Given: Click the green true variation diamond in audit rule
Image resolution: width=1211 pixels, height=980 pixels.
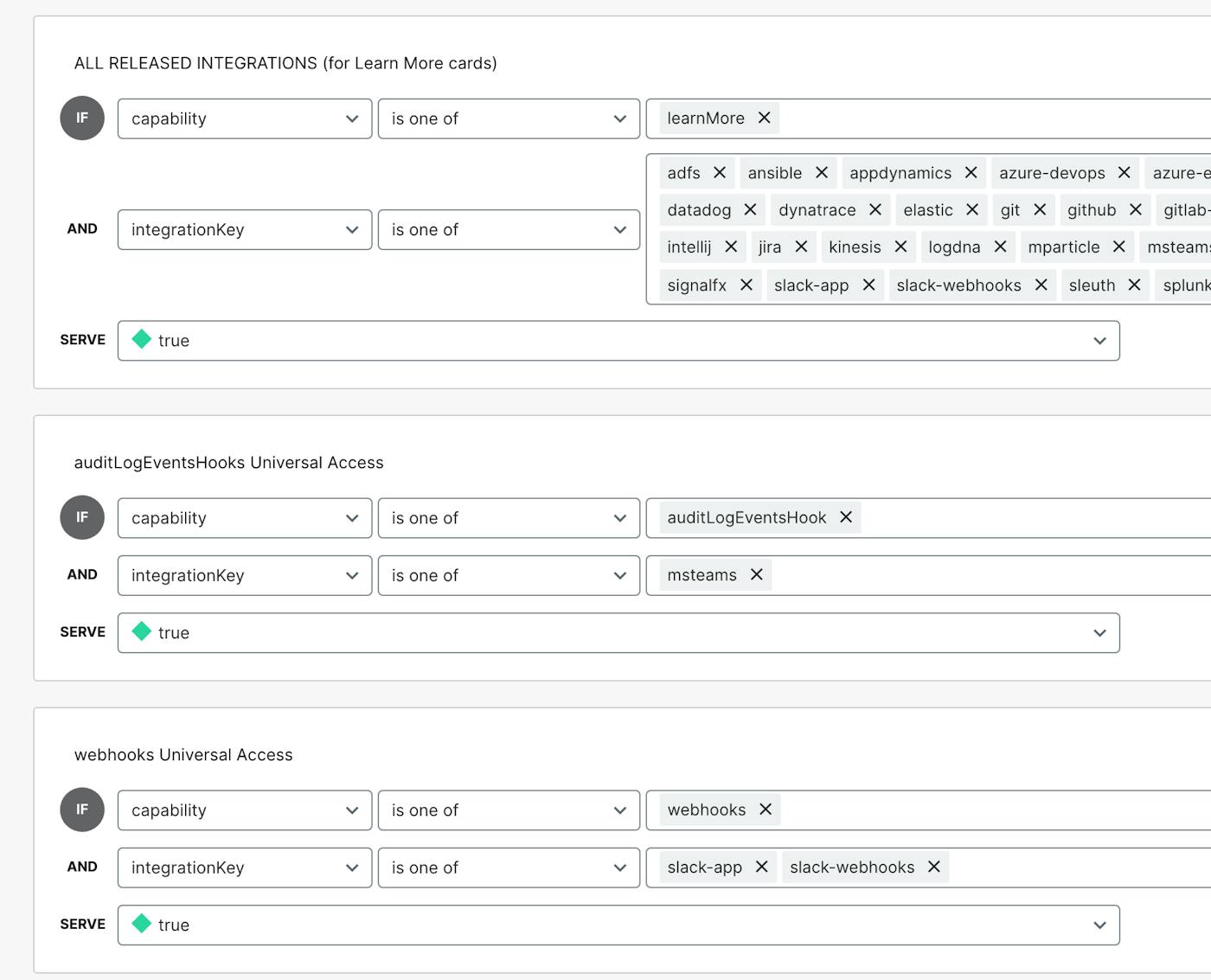Looking at the screenshot, I should click(x=142, y=632).
